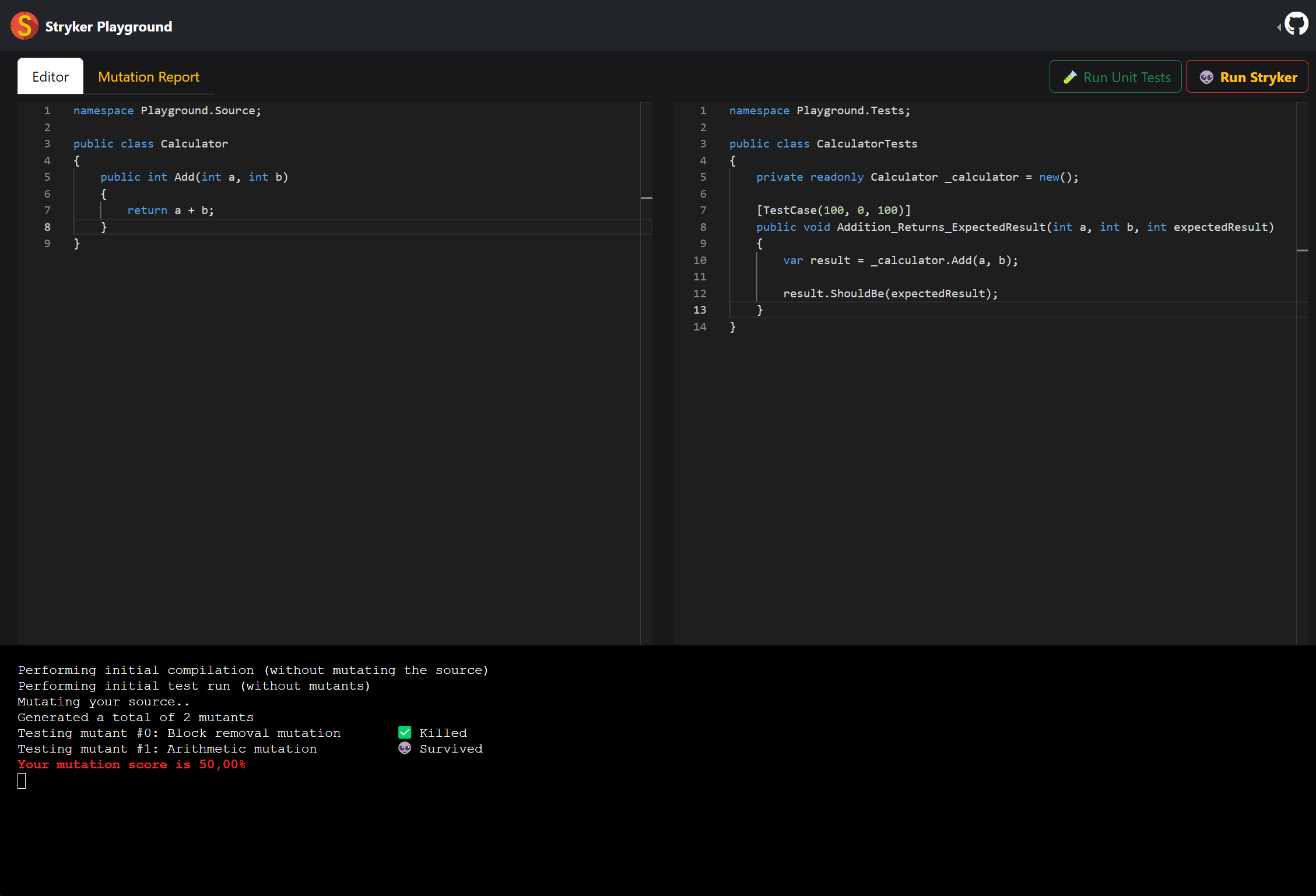Open the GitHub repository icon
Screen dimensions: 1316x896
tap(1296, 25)
